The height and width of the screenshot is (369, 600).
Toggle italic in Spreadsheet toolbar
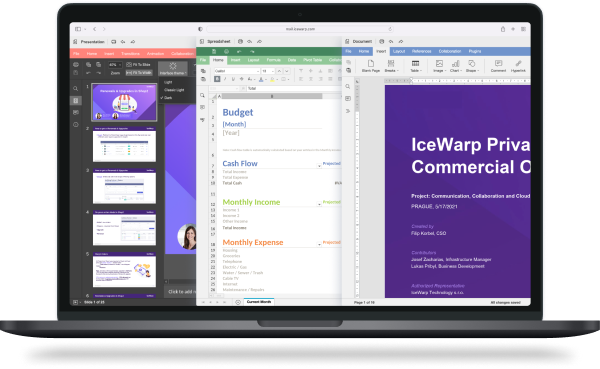(225, 79)
